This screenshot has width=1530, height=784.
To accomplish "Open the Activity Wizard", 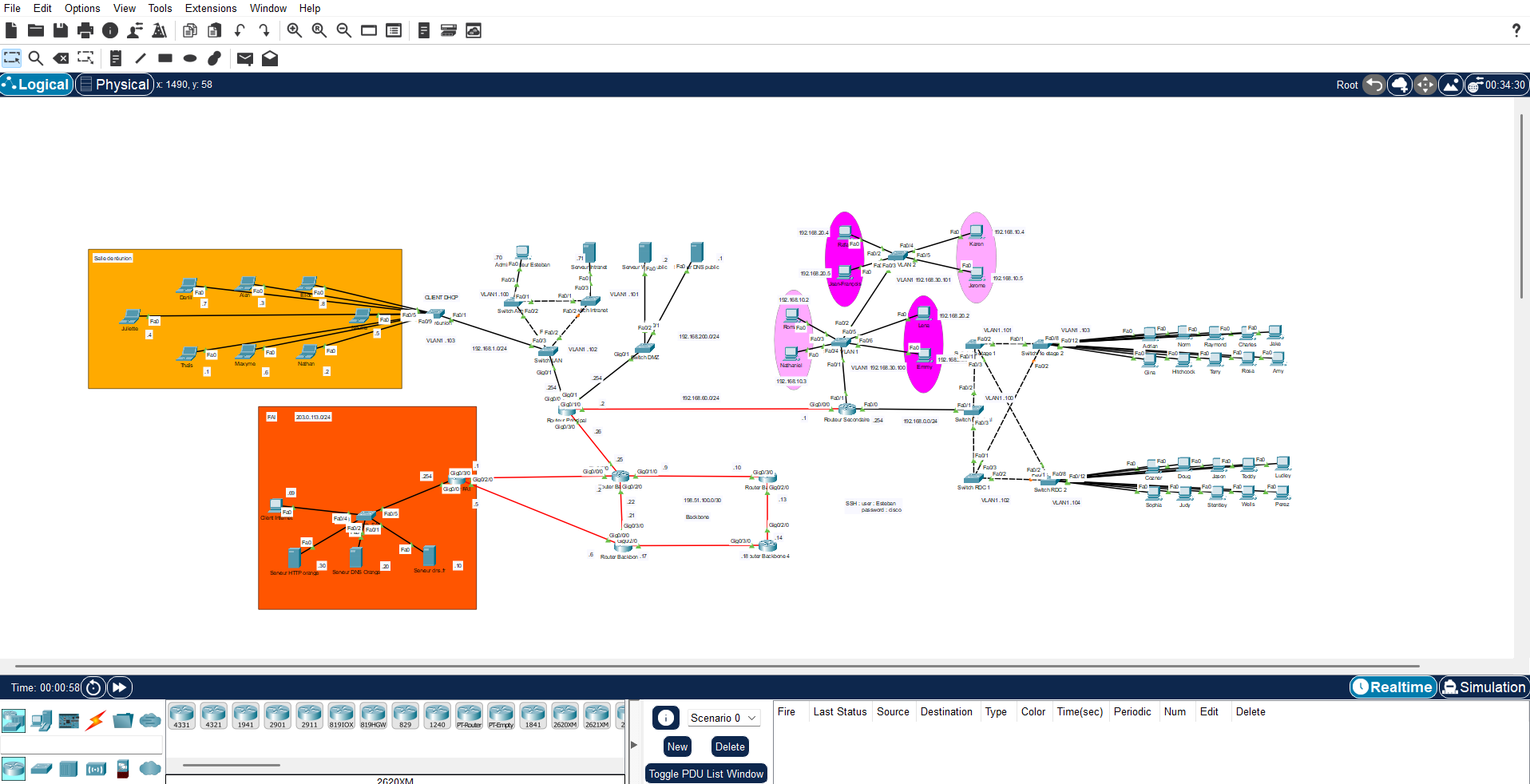I will click(x=159, y=30).
